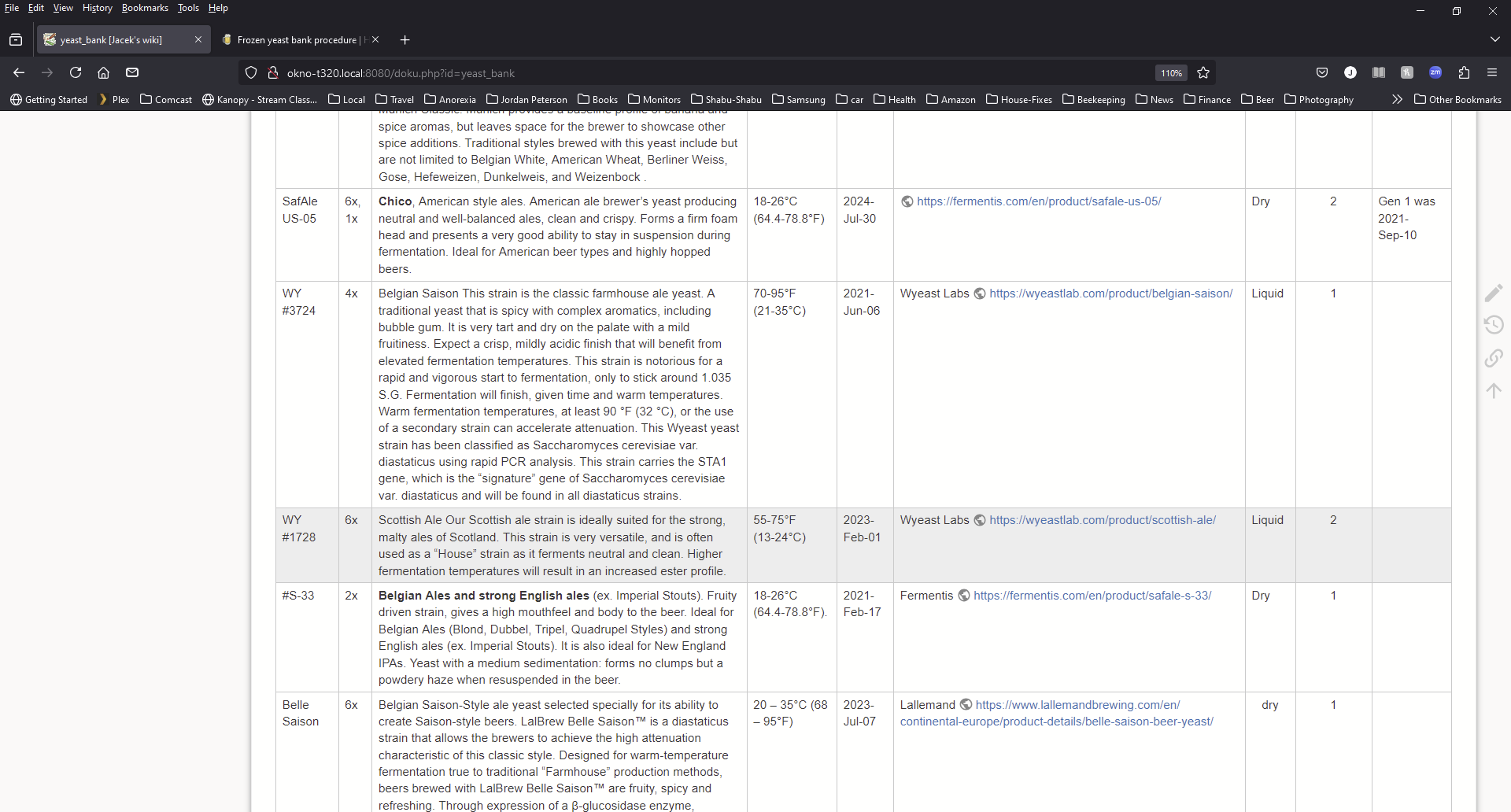The height and width of the screenshot is (812, 1511).
Task: Open the Extensions puzzle icon
Action: click(1464, 72)
